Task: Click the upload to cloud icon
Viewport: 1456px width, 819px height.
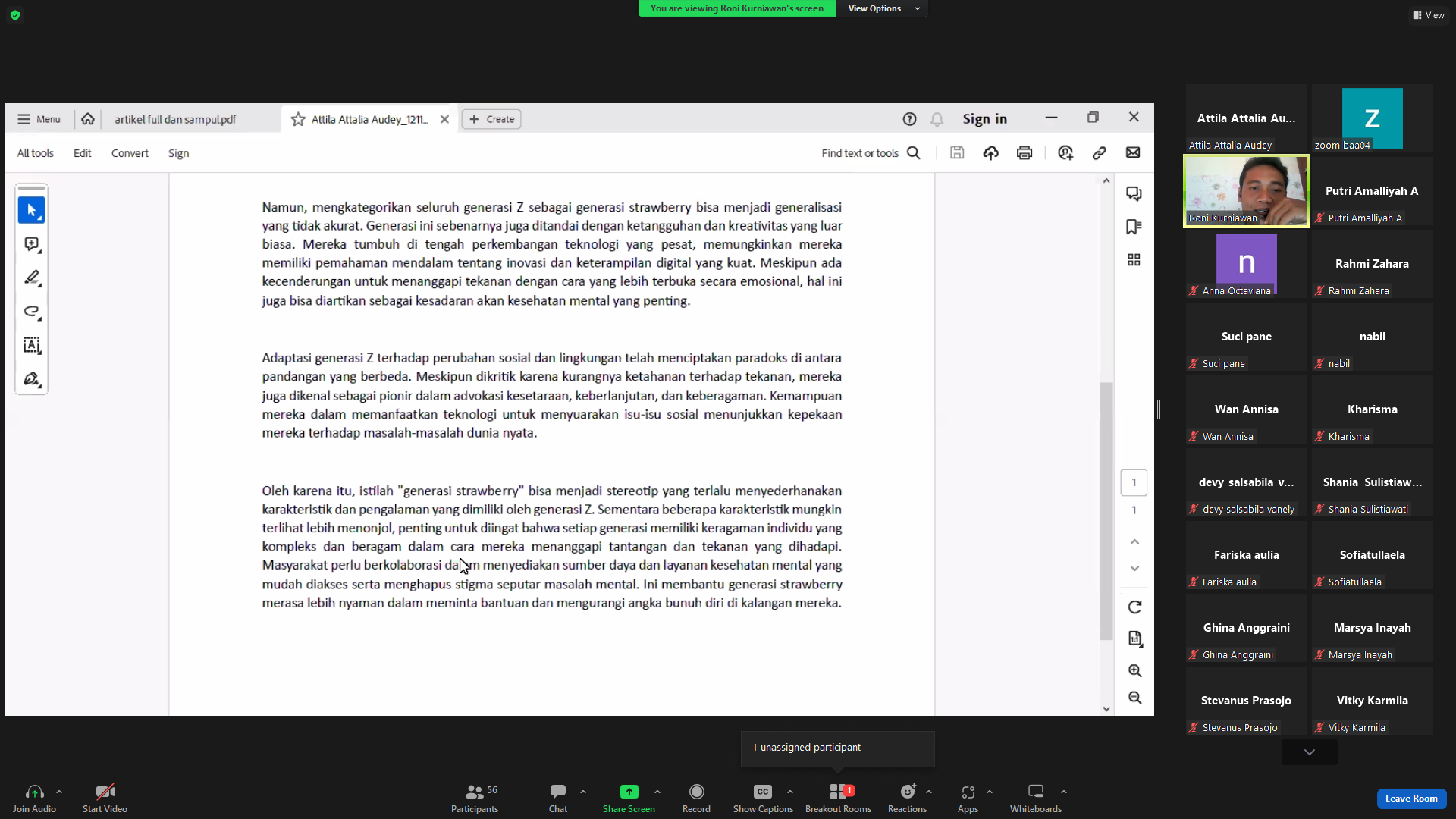Action: pos(990,153)
